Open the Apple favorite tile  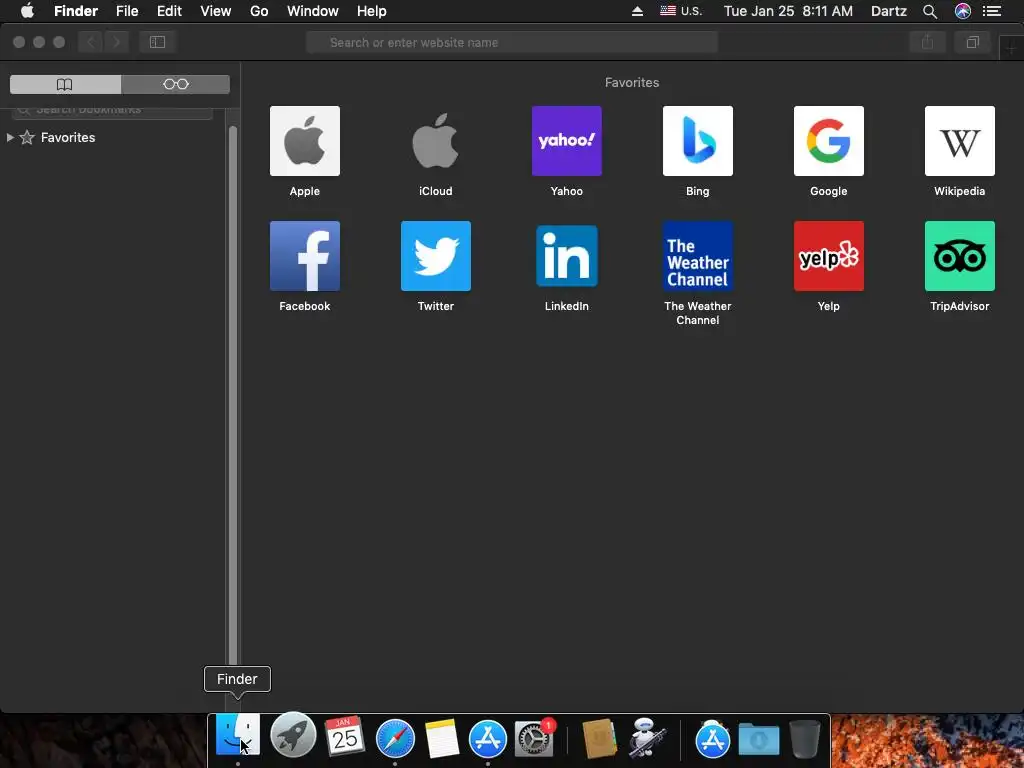click(x=304, y=141)
